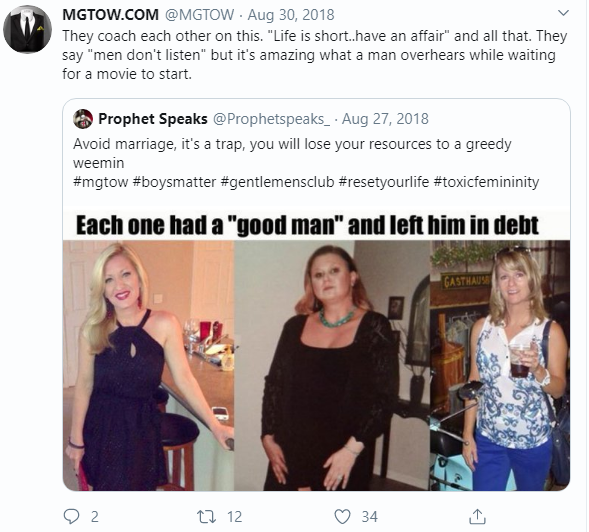Open the #mgtow hashtag
This screenshot has height=532, width=589.
pos(101,182)
